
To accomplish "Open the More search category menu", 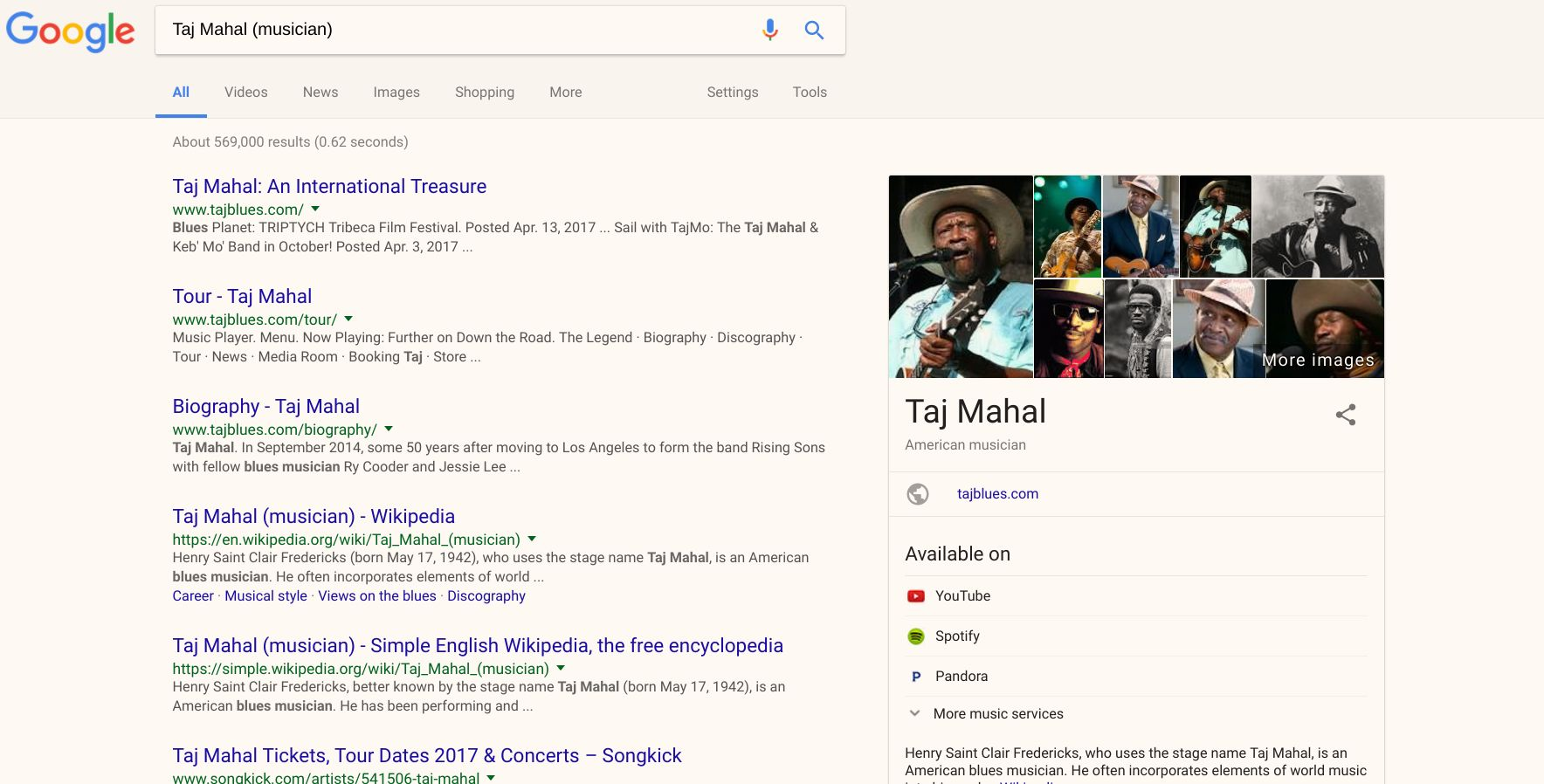I will point(565,93).
